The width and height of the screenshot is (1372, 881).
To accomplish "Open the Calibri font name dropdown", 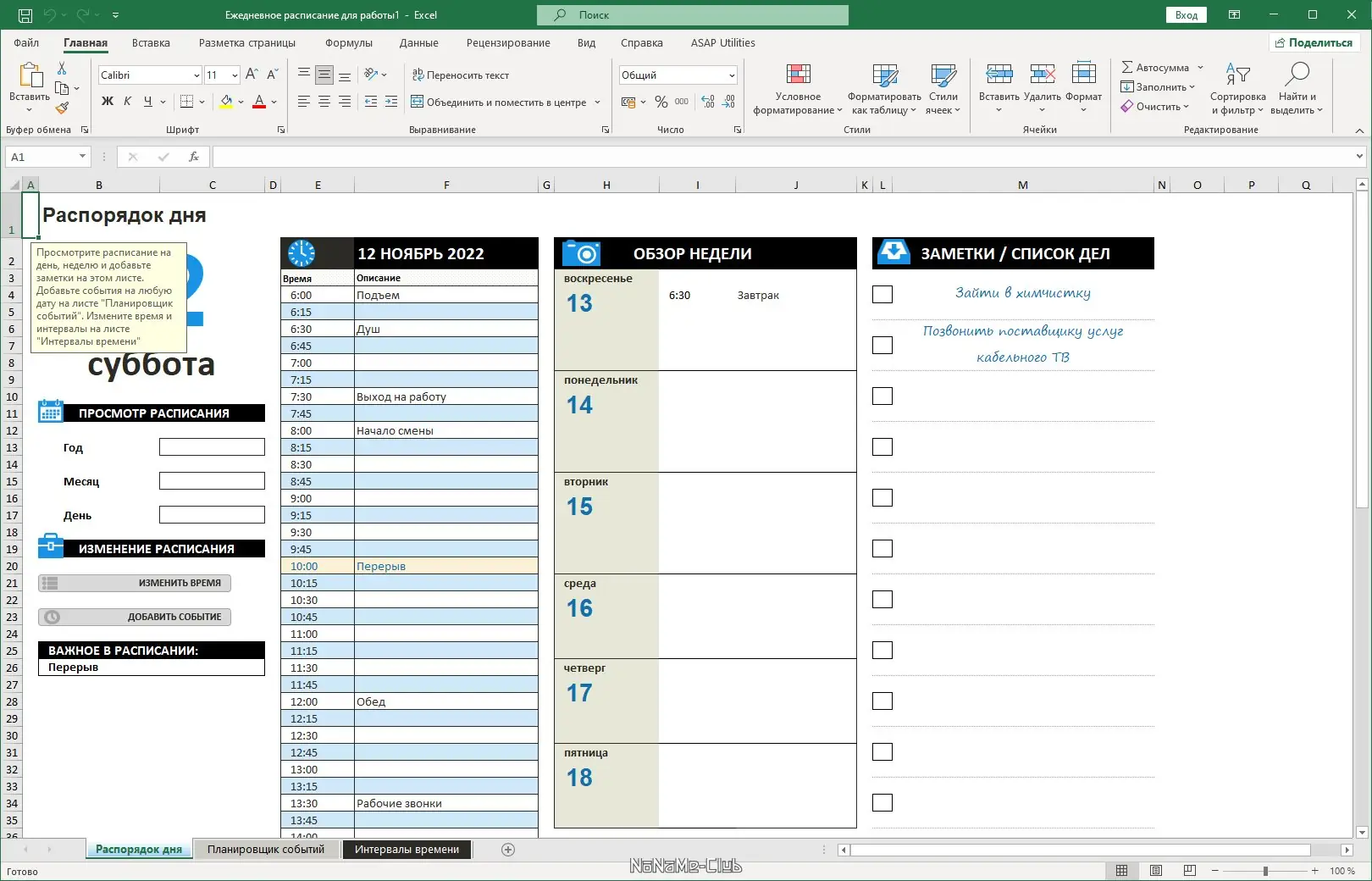I will coord(196,75).
